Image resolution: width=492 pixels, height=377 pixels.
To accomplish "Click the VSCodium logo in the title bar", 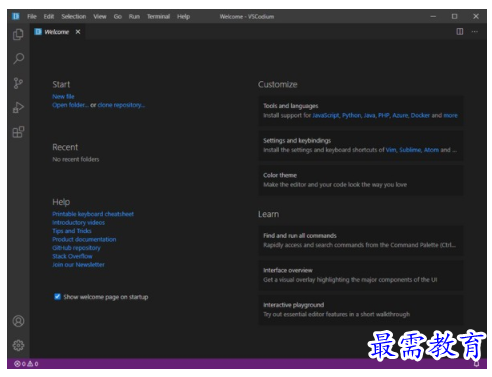I will pos(16,16).
